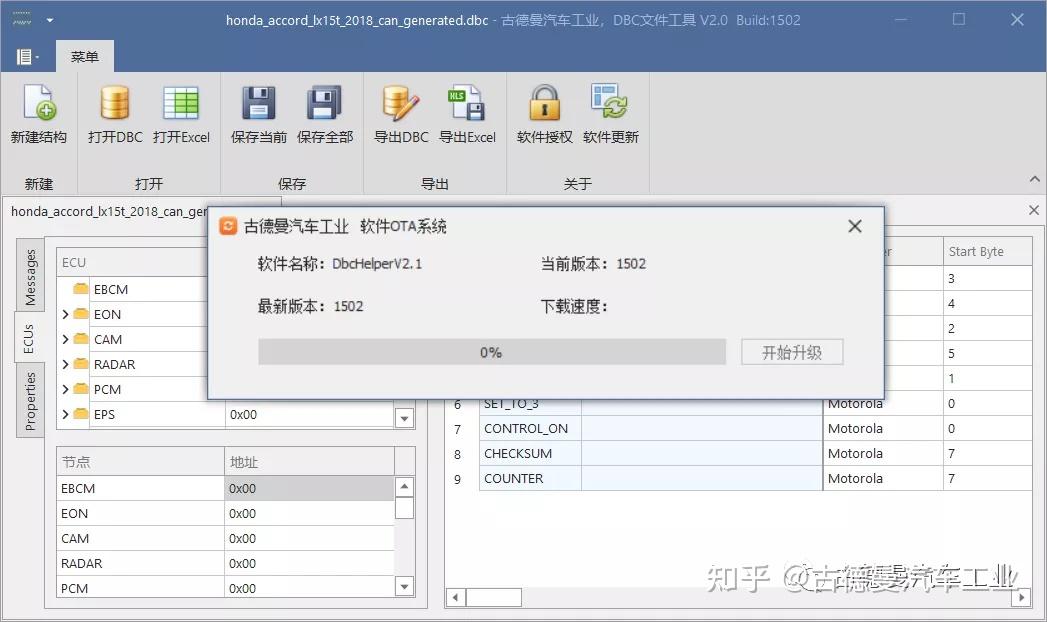Select EBCM row in the node table
The width and height of the screenshot is (1047, 622).
click(225, 489)
